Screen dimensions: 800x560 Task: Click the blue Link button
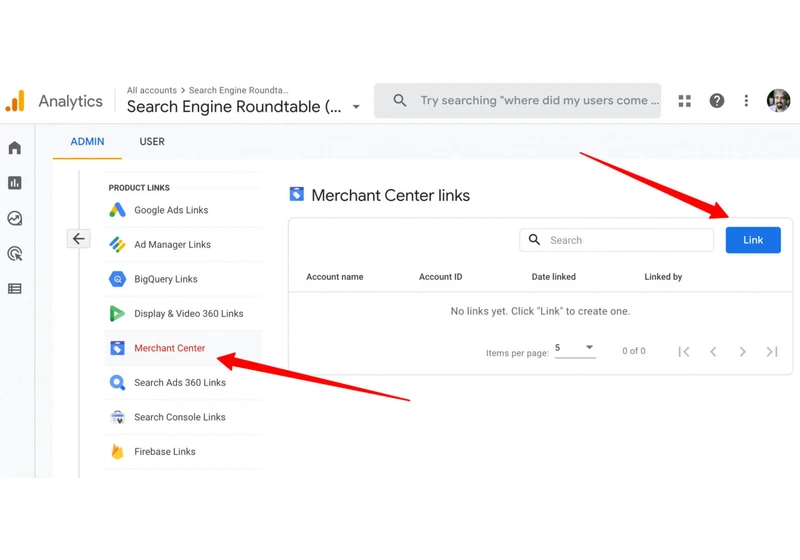pyautogui.click(x=753, y=240)
